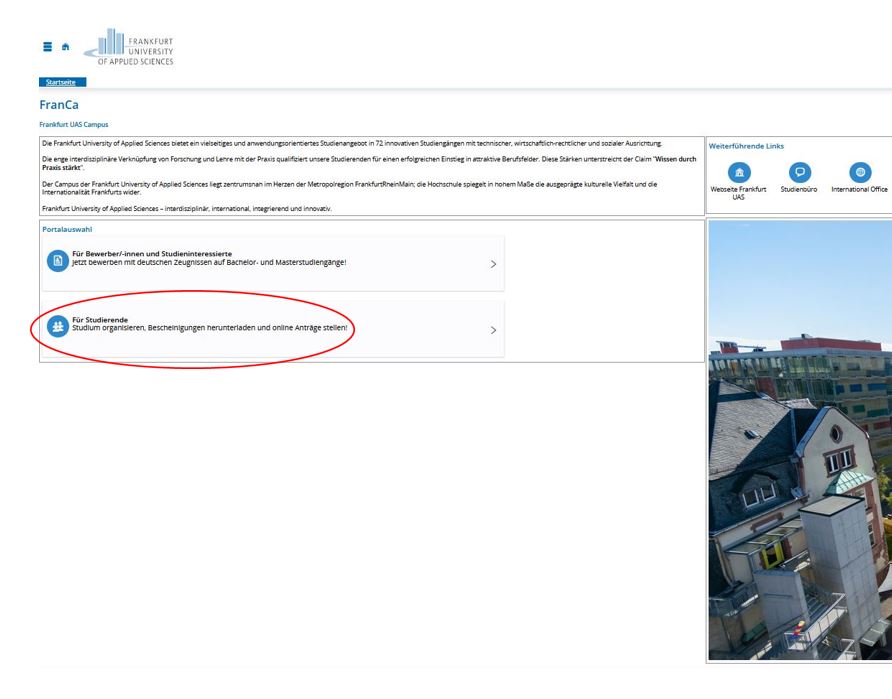This screenshot has height=699, width=892.
Task: Click the 'Frankfurt UAS Campus' subtitle
Action: 73,125
